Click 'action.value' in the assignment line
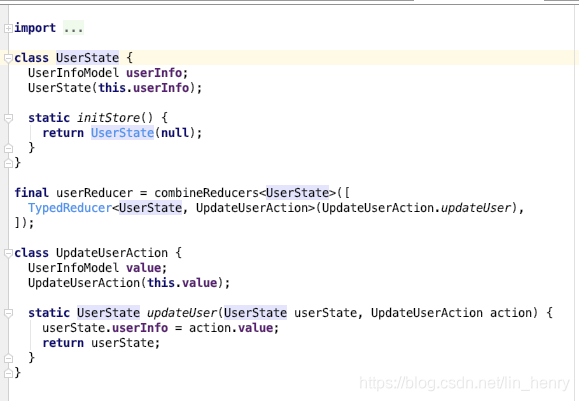 (x=231, y=328)
